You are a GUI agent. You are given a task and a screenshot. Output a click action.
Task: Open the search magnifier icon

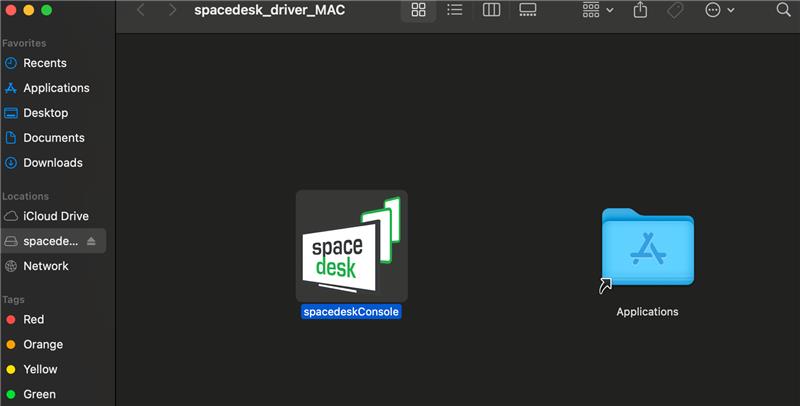click(783, 9)
